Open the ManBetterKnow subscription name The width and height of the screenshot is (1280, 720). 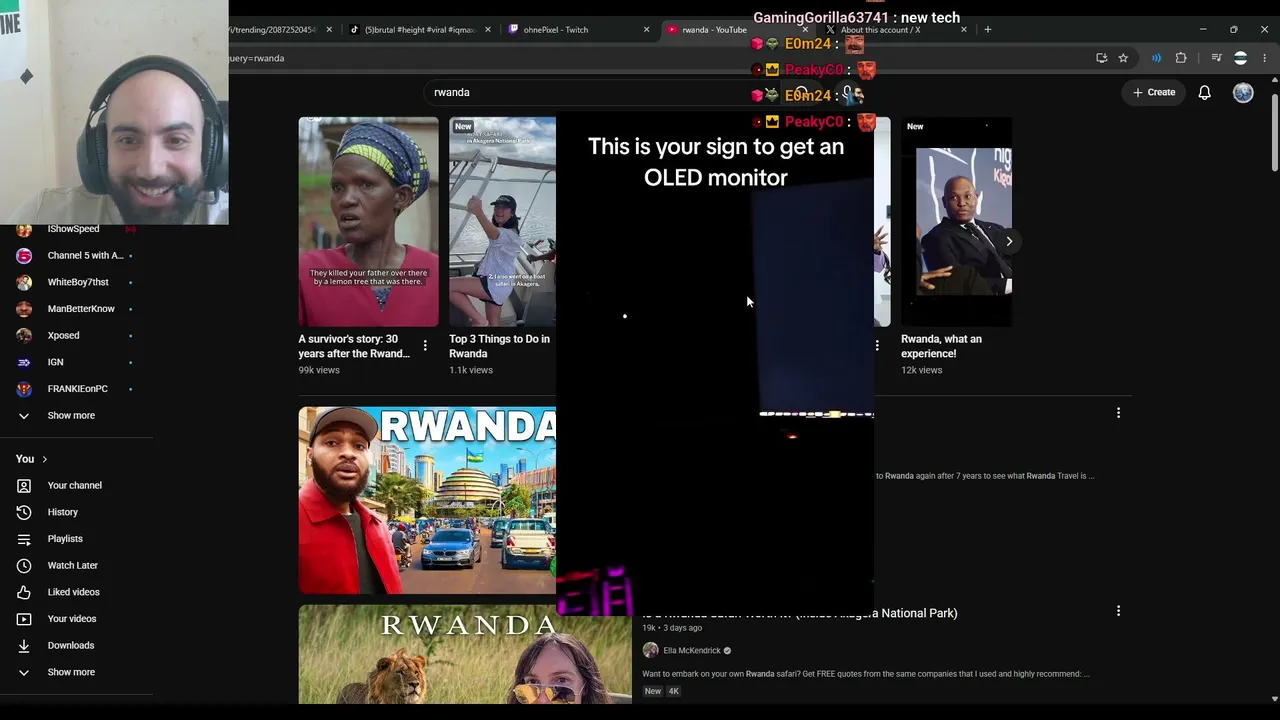point(81,309)
